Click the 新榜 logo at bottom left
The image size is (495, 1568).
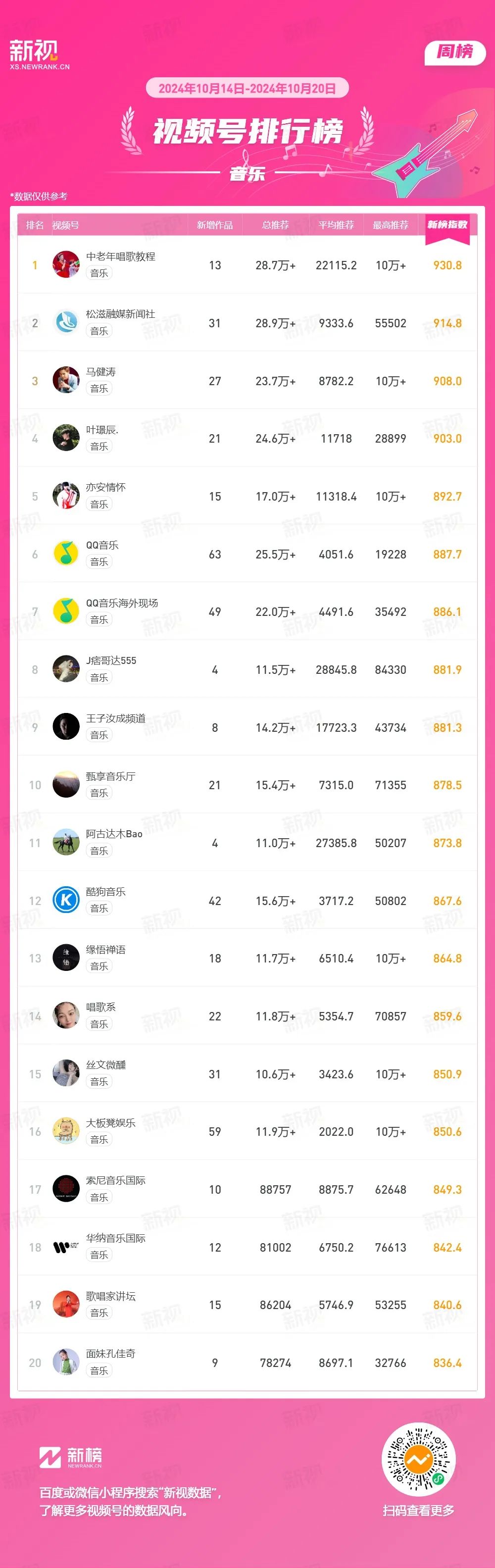pos(71,1457)
